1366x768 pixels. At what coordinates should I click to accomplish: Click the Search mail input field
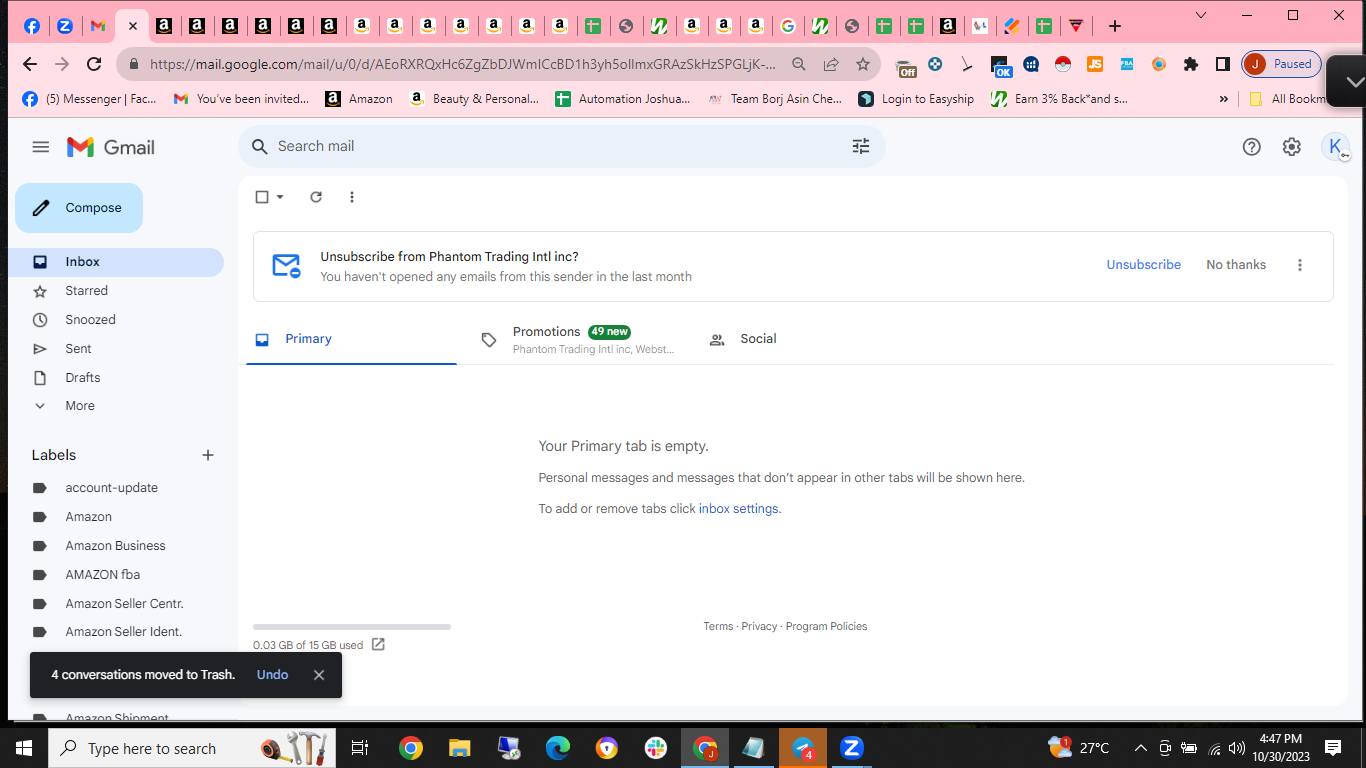[x=562, y=147]
